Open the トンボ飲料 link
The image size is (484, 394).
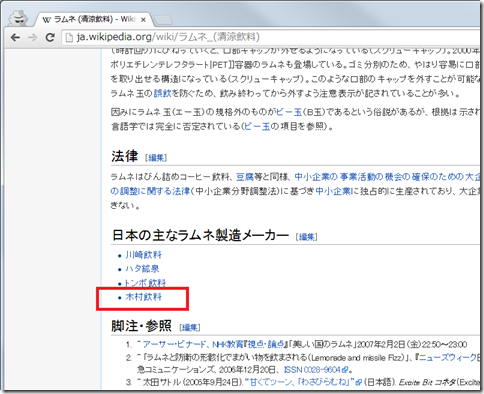[145, 283]
